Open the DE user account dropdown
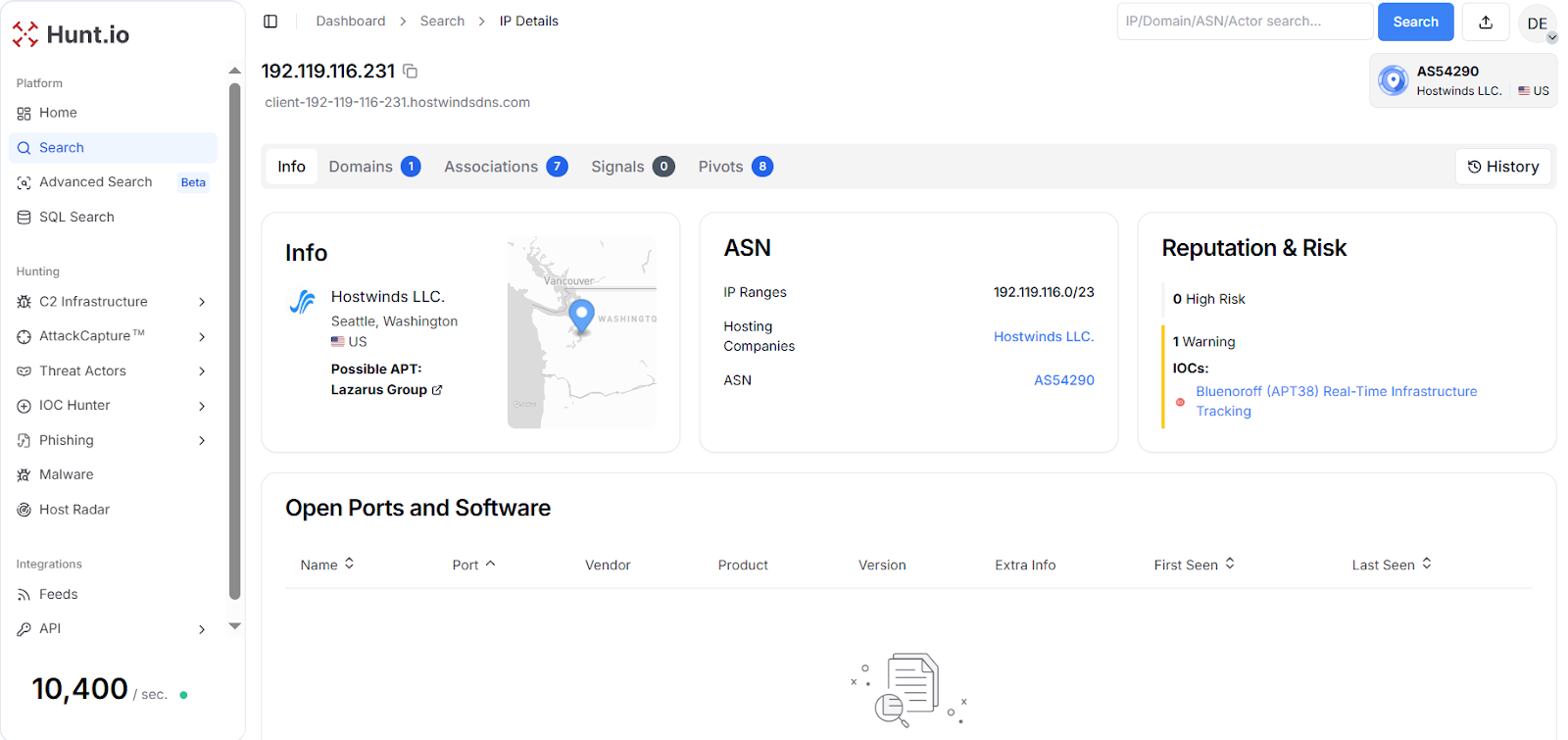 click(1537, 24)
